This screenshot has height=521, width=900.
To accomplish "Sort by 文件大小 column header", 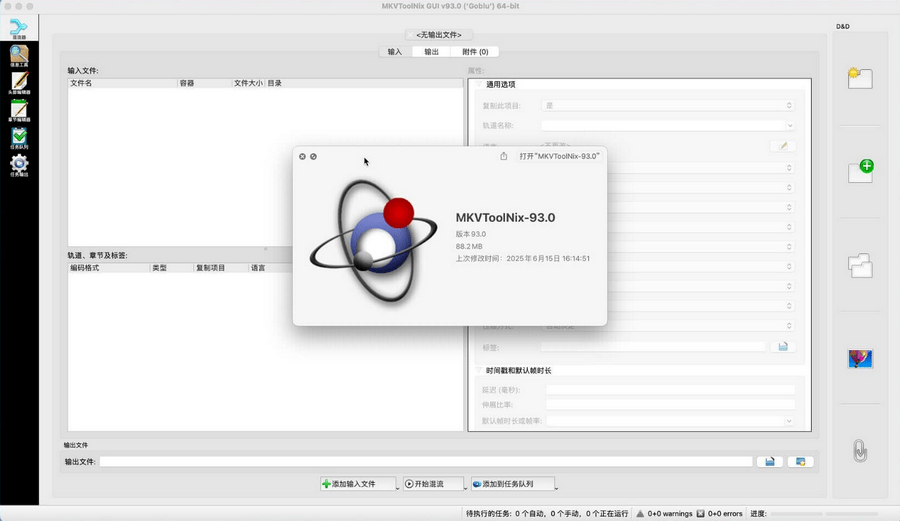I will pyautogui.click(x=248, y=83).
